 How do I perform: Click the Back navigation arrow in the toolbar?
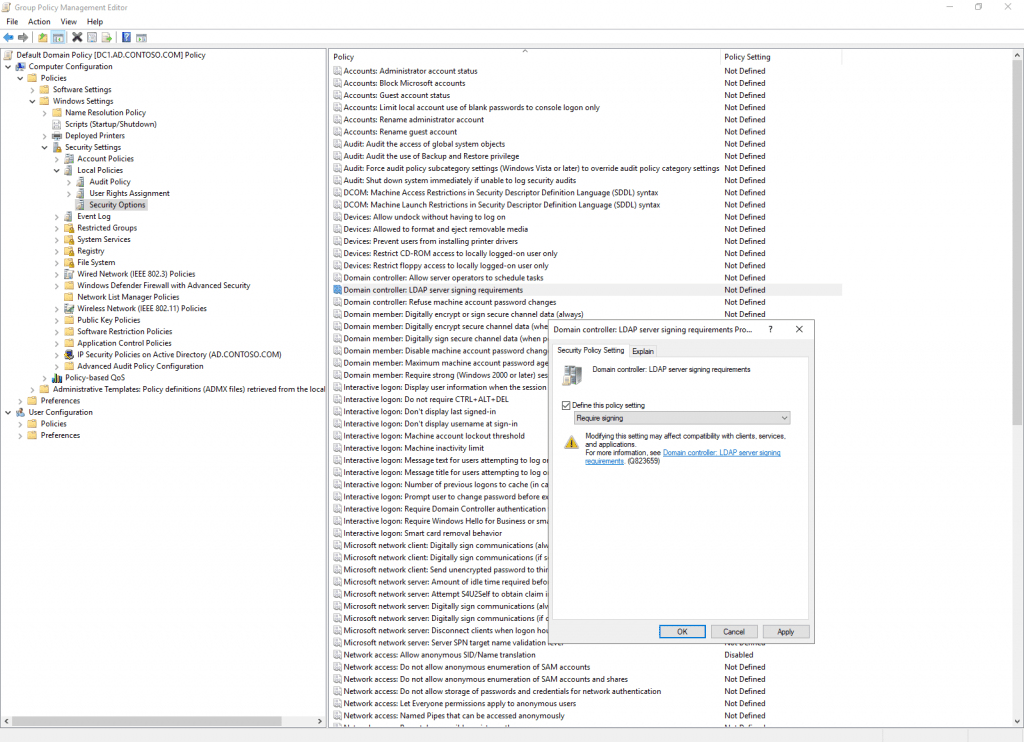point(9,37)
